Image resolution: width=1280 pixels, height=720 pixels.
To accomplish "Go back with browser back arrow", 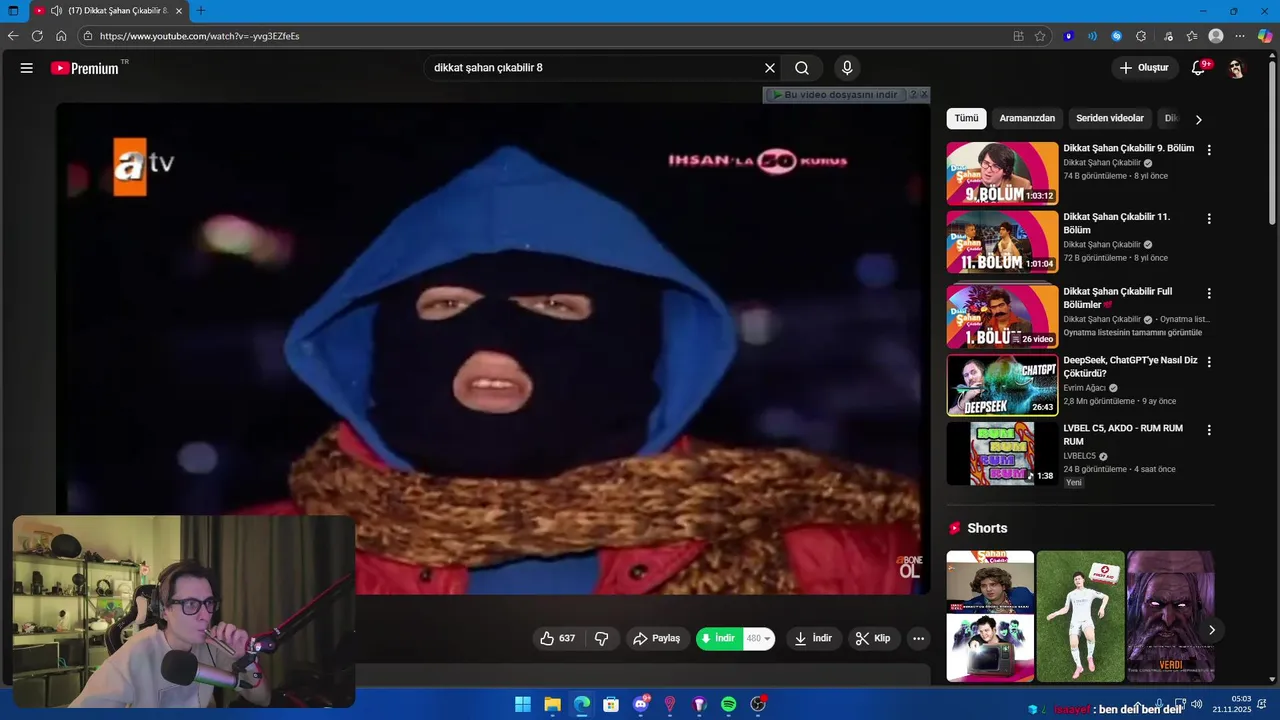I will pos(13,36).
